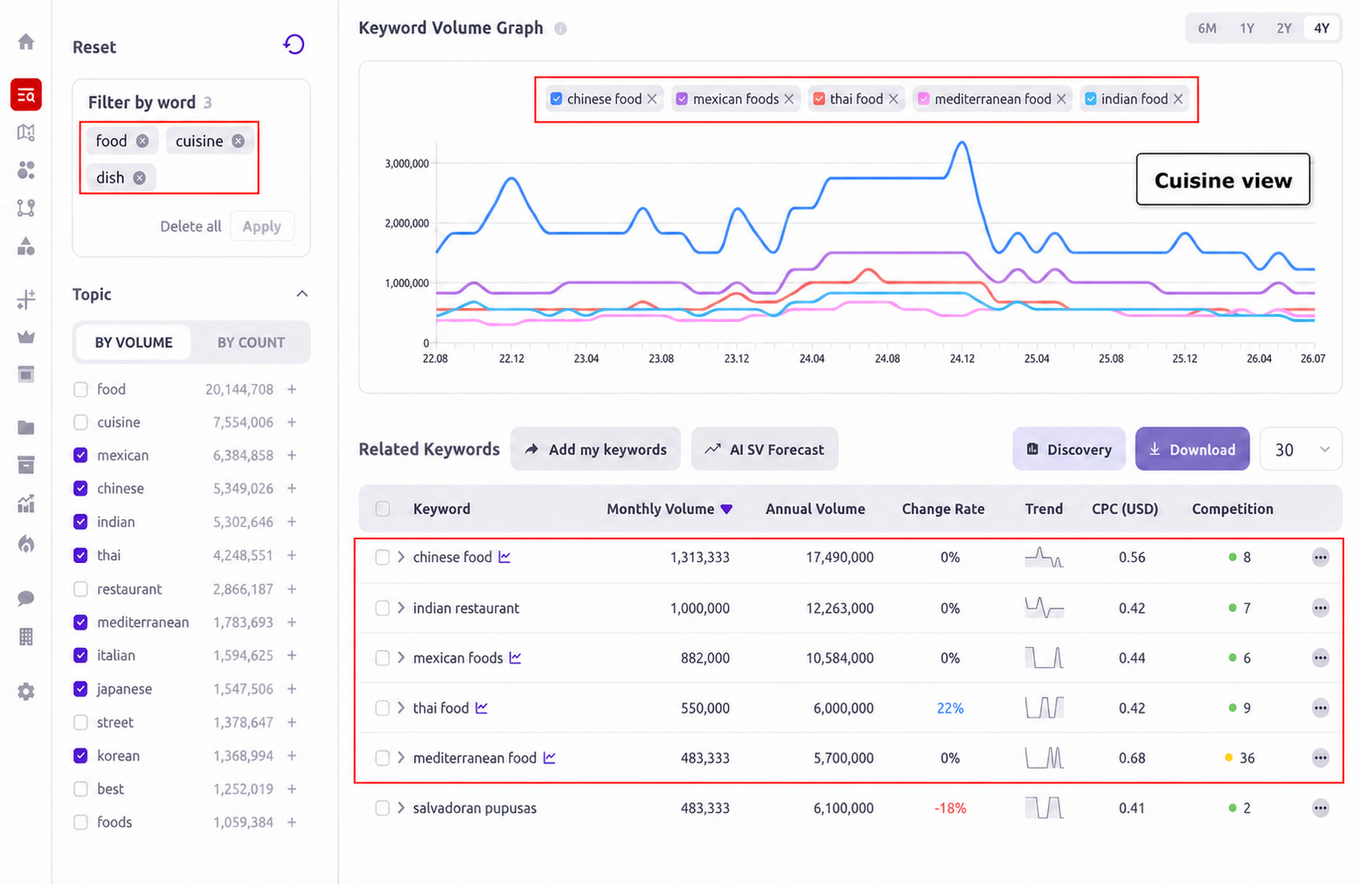Click the graph icon next to 'thai food' row
Image resolution: width=1360 pixels, height=884 pixels.
click(482, 707)
